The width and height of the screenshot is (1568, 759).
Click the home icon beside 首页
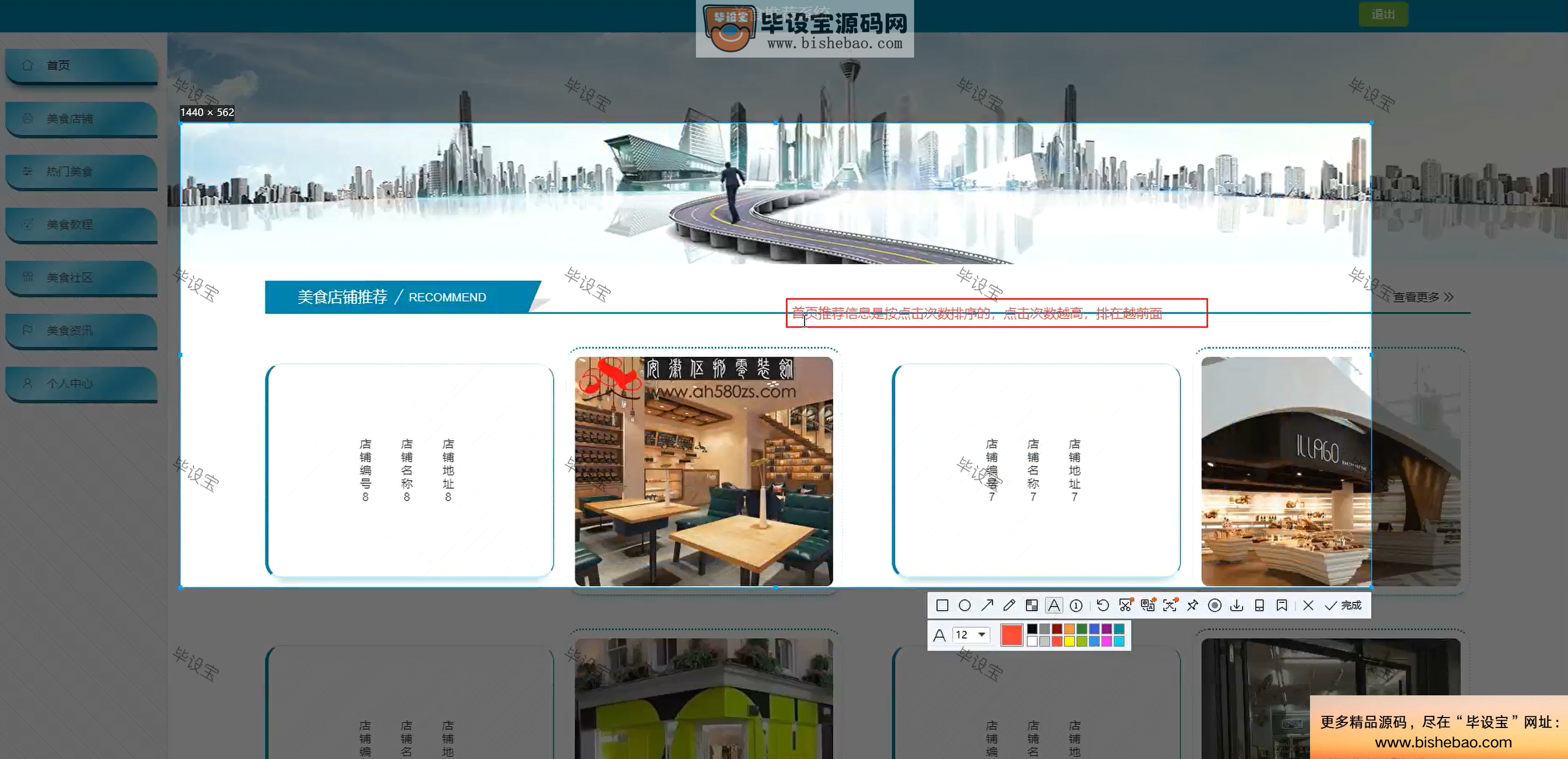pyautogui.click(x=27, y=65)
